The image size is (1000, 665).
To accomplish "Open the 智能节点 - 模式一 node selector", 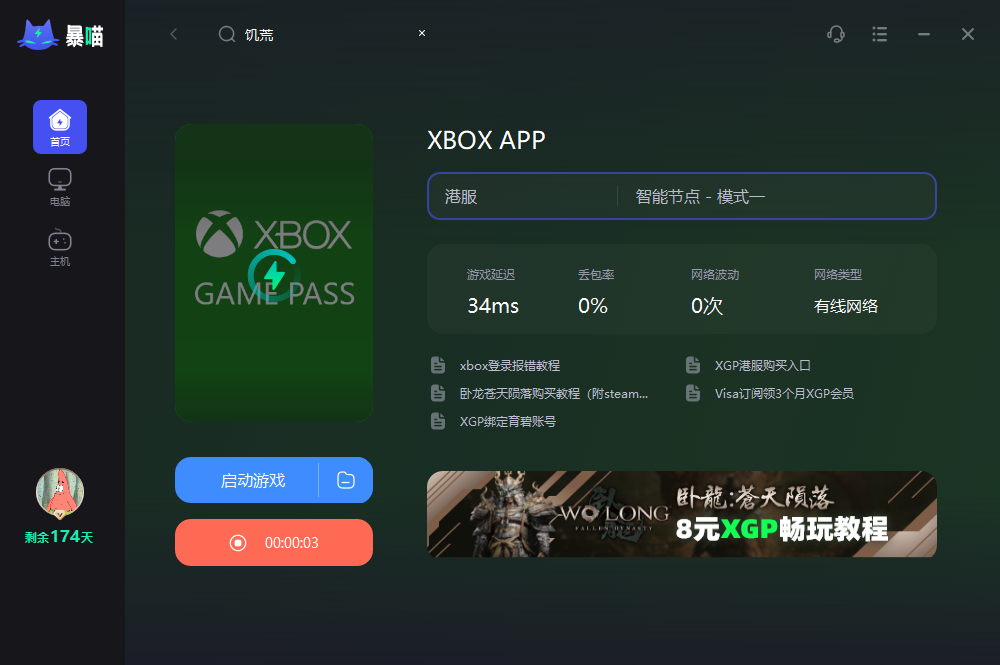I will [776, 196].
